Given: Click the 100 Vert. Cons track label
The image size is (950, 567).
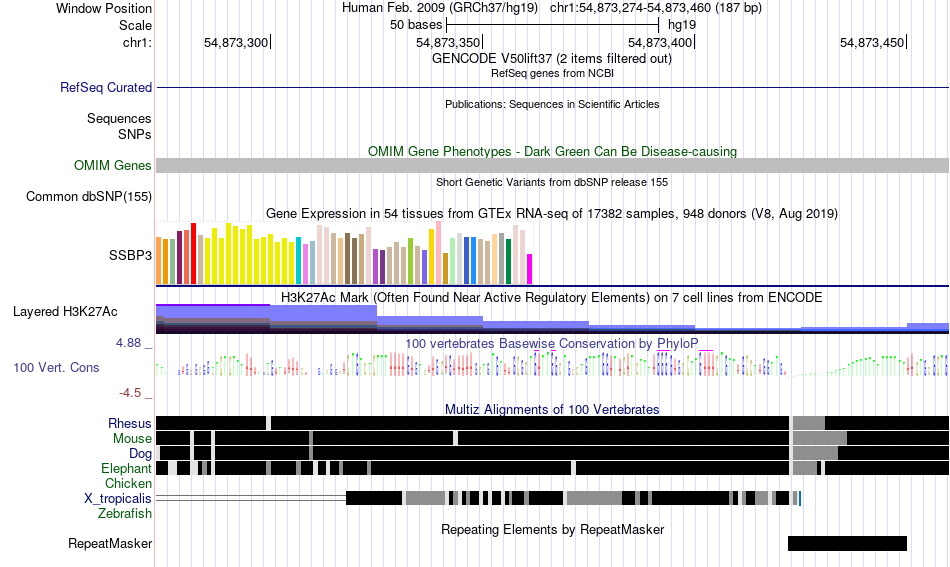Looking at the screenshot, I should point(56,367).
